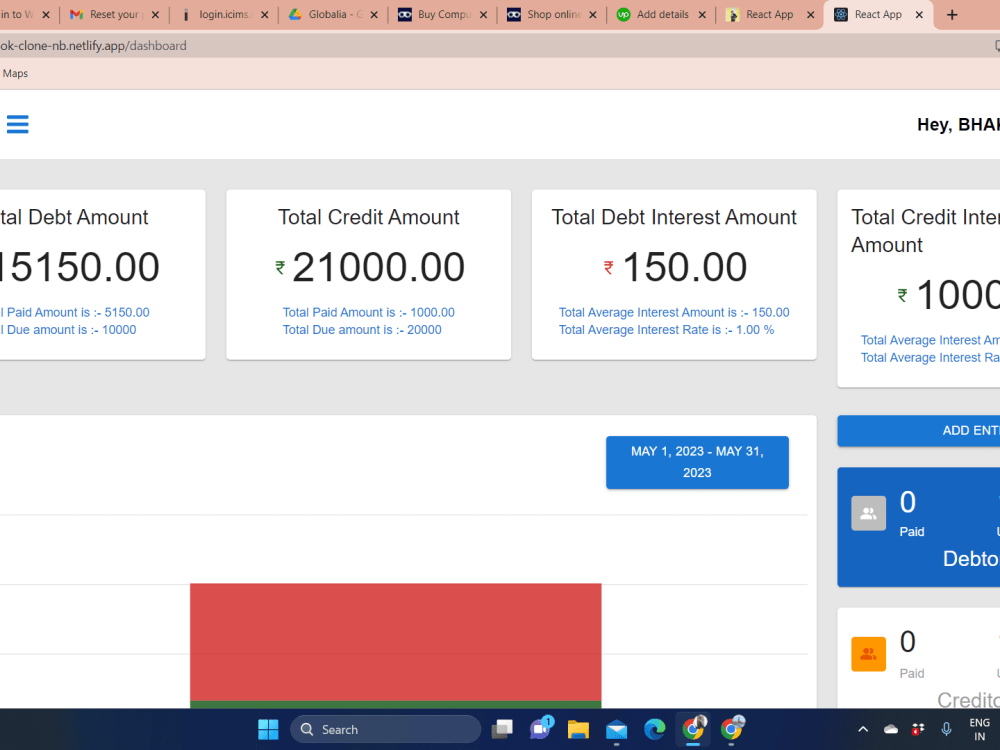Click Total Average Interest Rate 1.00 % text
1000x750 pixels.
(666, 330)
